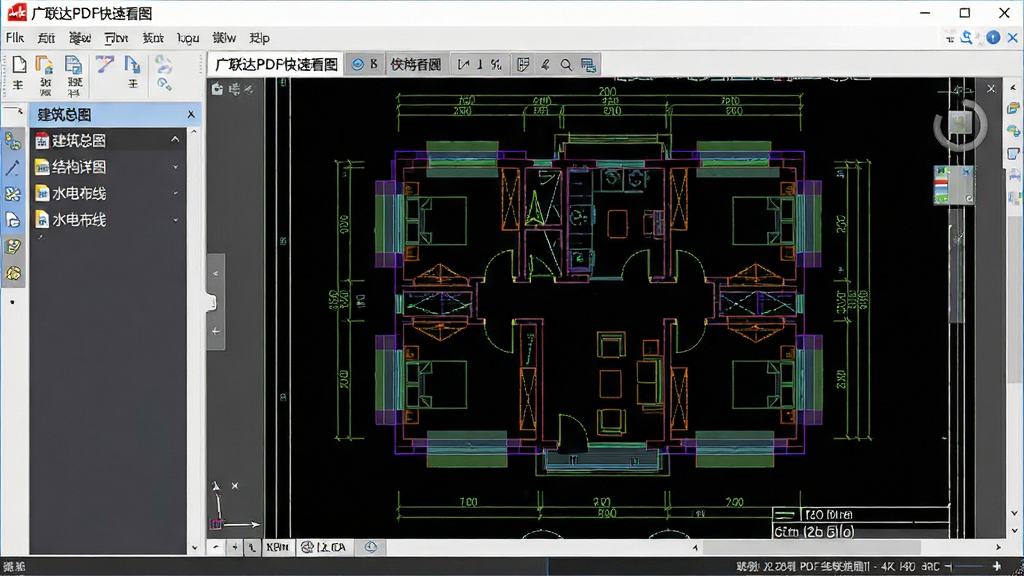1024x576 pixels.
Task: Close the 建筑总图 side panel
Action: point(191,114)
